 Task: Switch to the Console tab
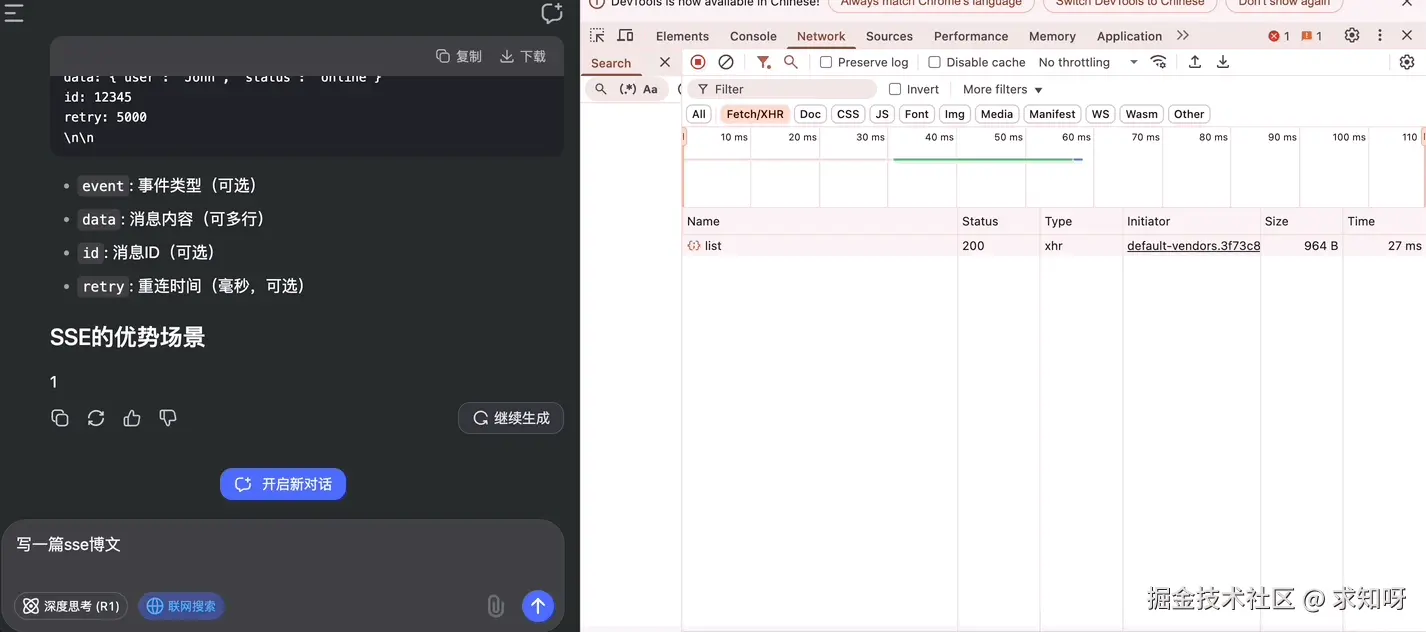[753, 36]
